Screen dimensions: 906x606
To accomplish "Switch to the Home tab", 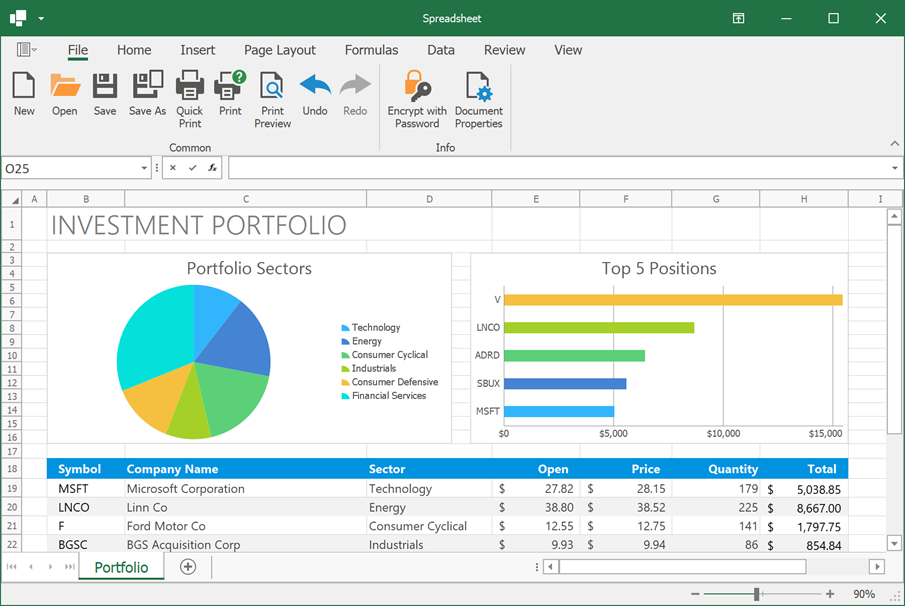I will tap(134, 50).
